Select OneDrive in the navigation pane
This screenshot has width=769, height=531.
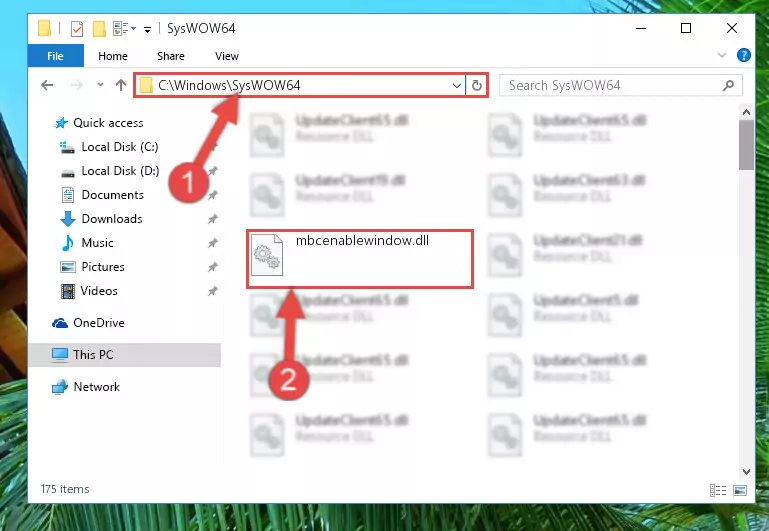[99, 323]
